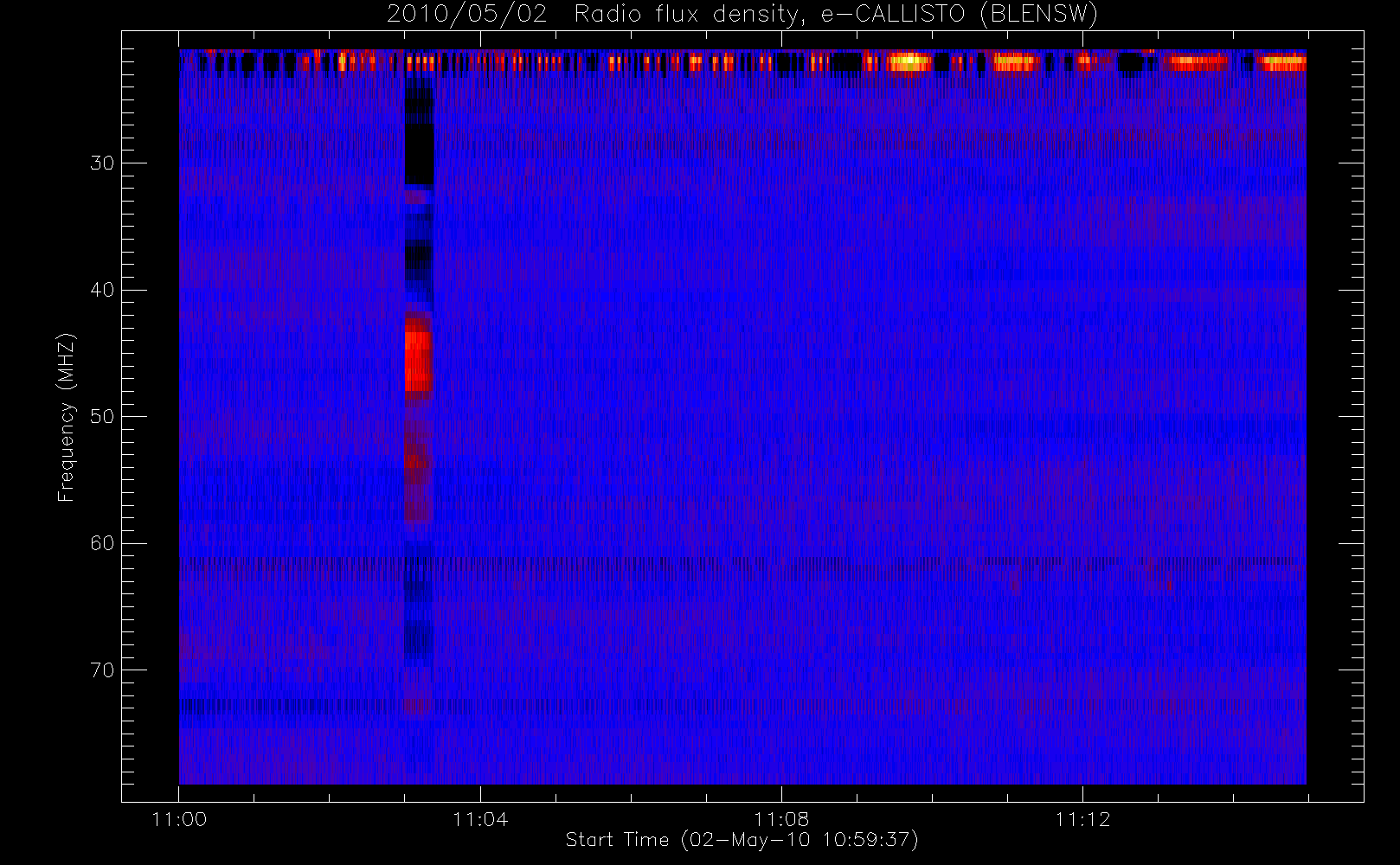Screen dimensions: 1400x865
Task: Select the 11:00 time axis label
Action: pos(179,819)
